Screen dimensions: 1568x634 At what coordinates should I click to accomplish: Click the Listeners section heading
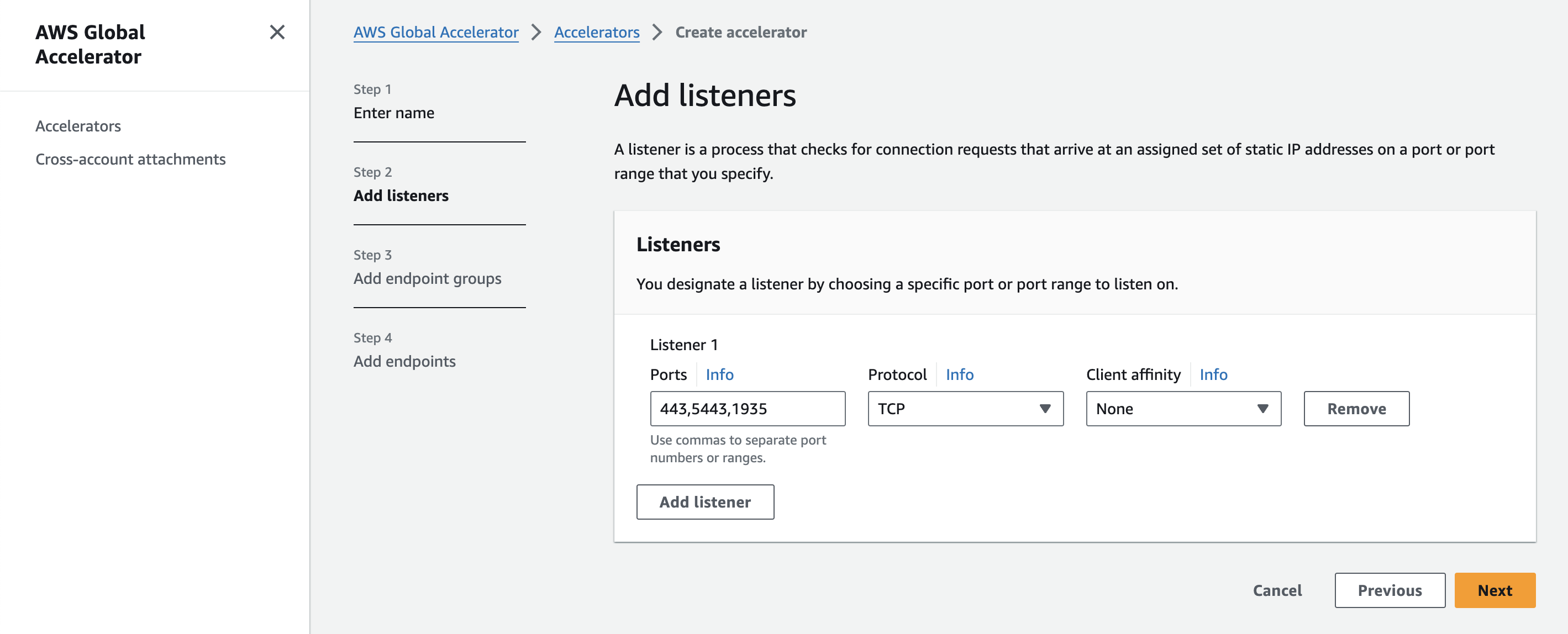[x=678, y=244]
